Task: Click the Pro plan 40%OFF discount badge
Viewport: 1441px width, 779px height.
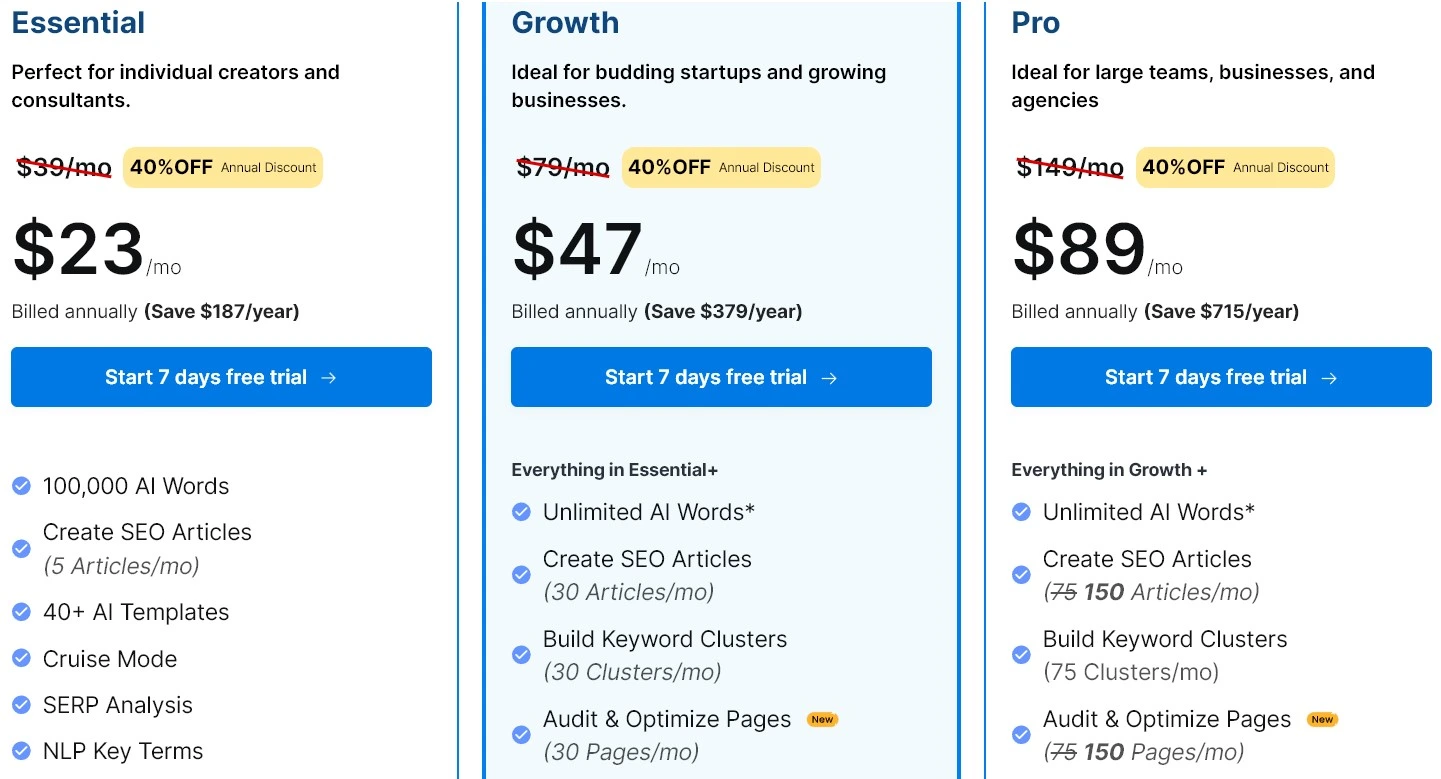Action: coord(1235,167)
